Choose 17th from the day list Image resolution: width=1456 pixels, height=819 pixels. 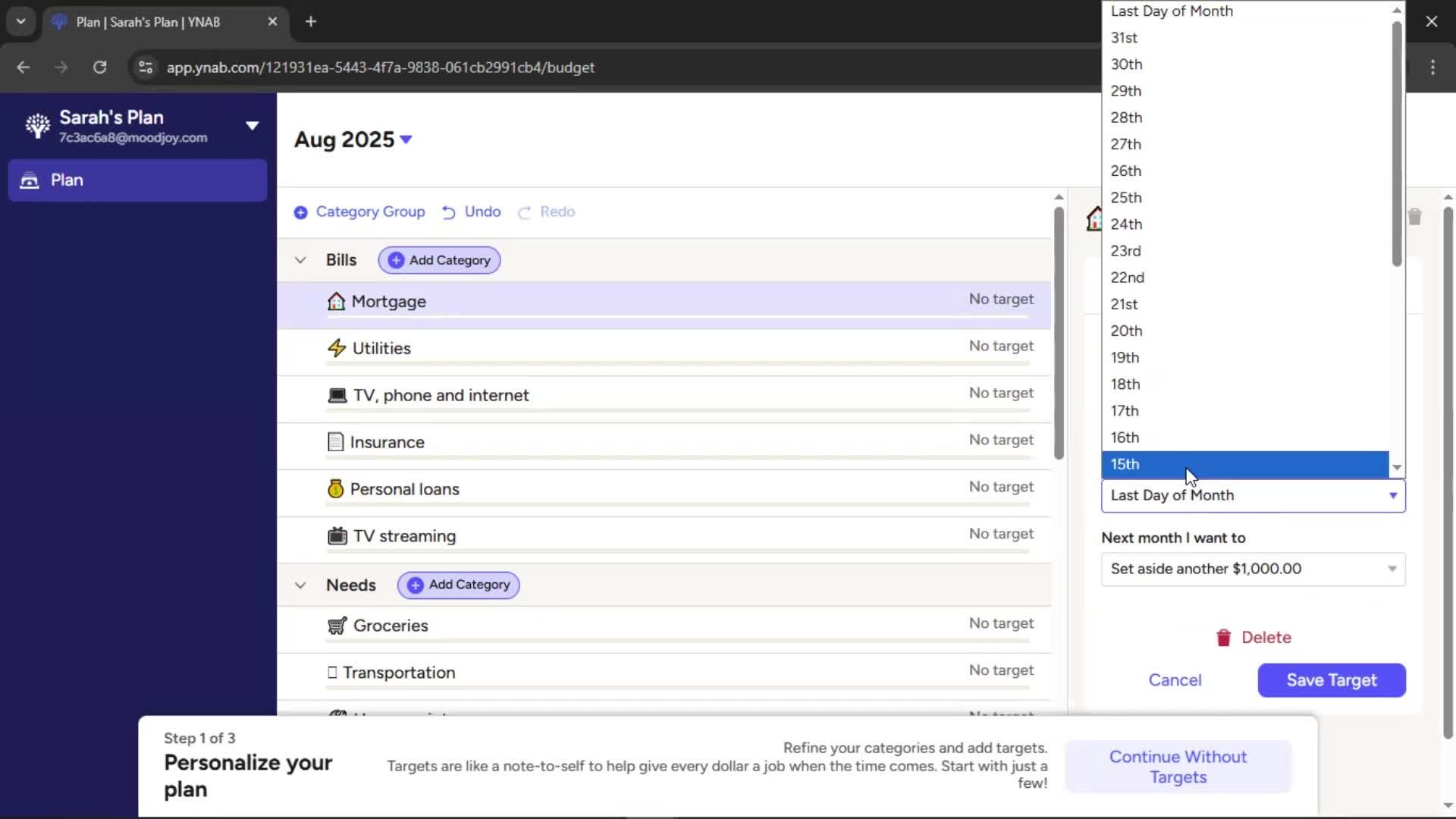click(1245, 411)
